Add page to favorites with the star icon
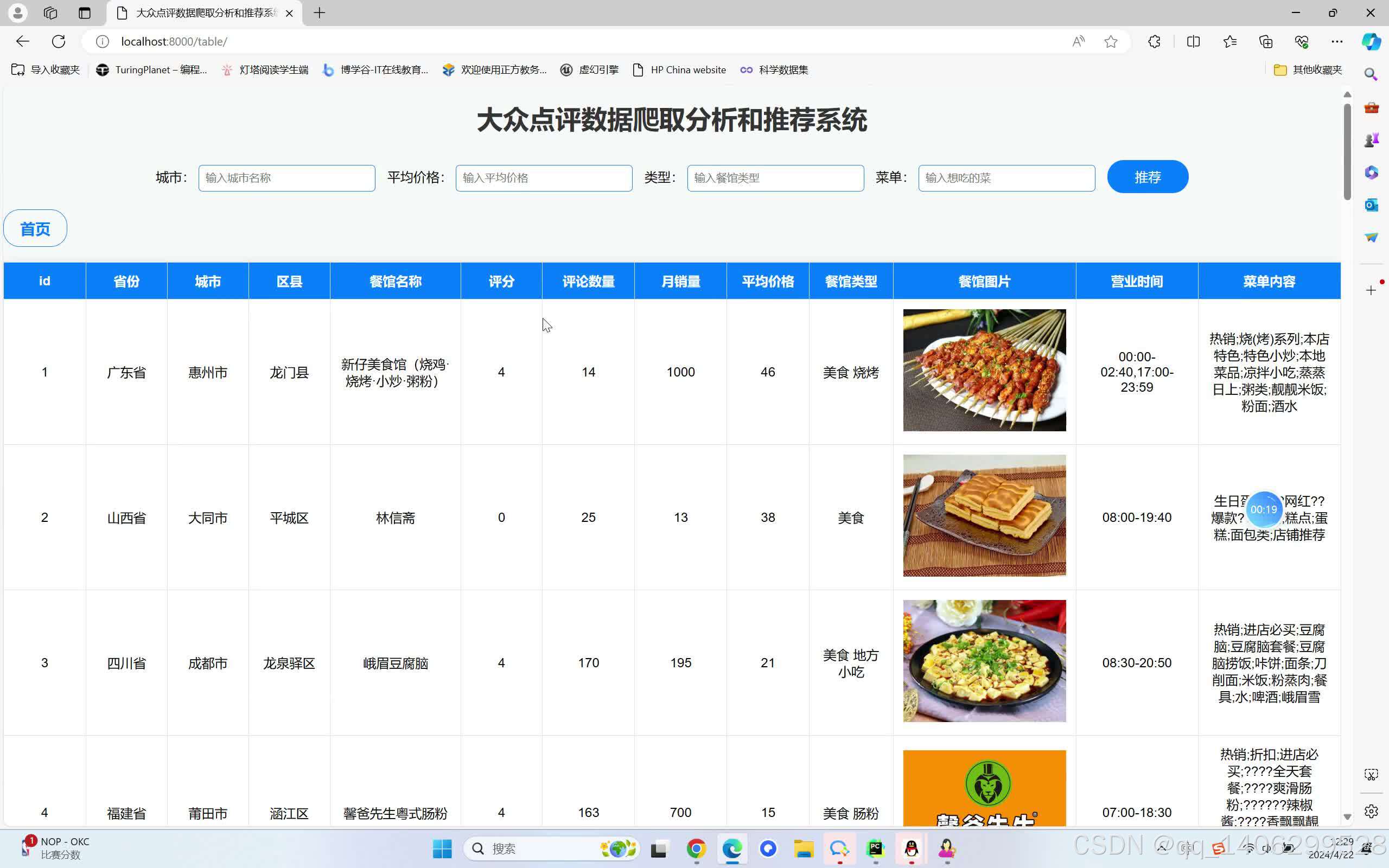 [x=1111, y=41]
